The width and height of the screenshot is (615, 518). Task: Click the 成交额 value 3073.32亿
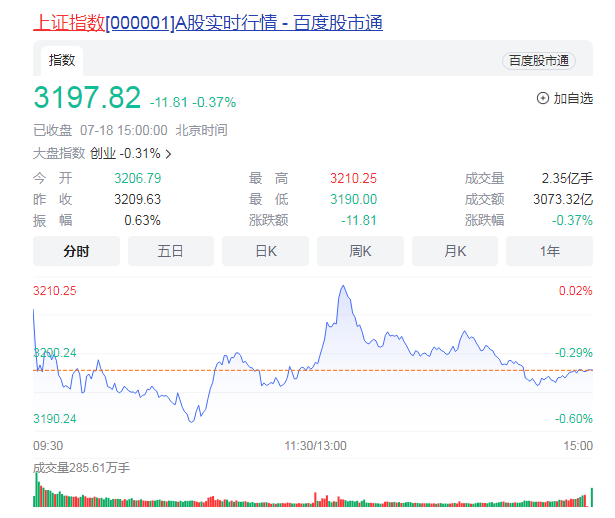[x=560, y=199]
